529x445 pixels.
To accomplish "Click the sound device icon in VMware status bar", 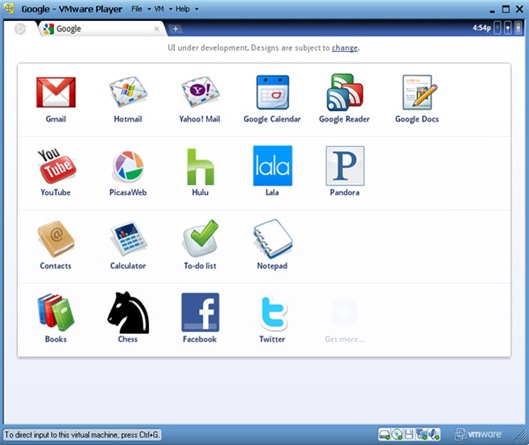I will click(435, 434).
